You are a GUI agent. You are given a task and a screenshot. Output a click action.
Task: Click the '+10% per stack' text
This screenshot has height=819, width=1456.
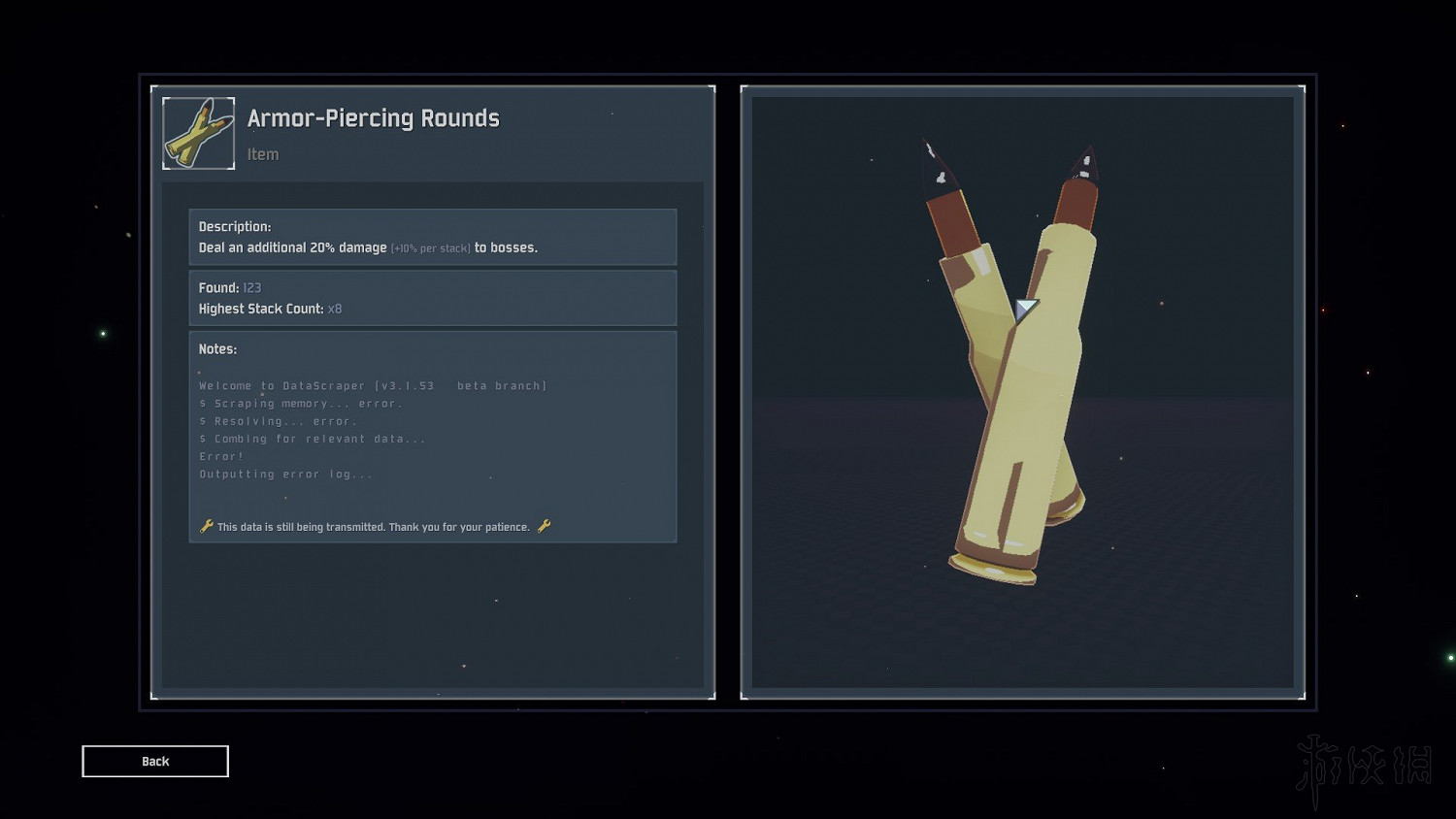(430, 248)
